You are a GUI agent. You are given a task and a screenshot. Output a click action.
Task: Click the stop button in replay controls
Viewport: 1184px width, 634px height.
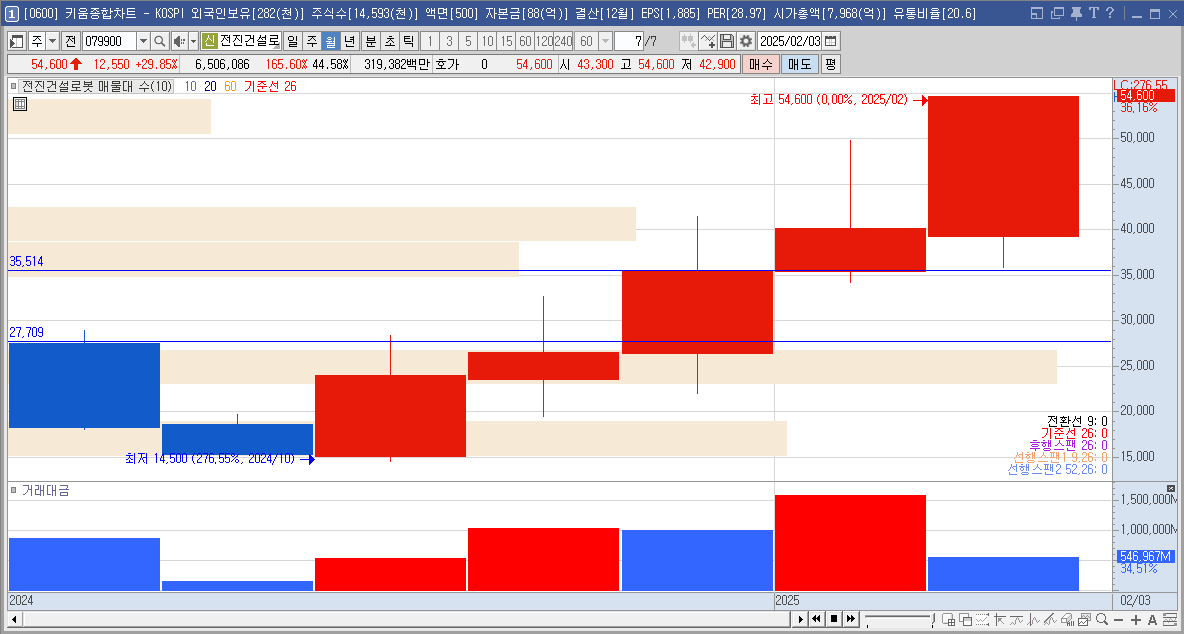pyautogui.click(x=834, y=620)
